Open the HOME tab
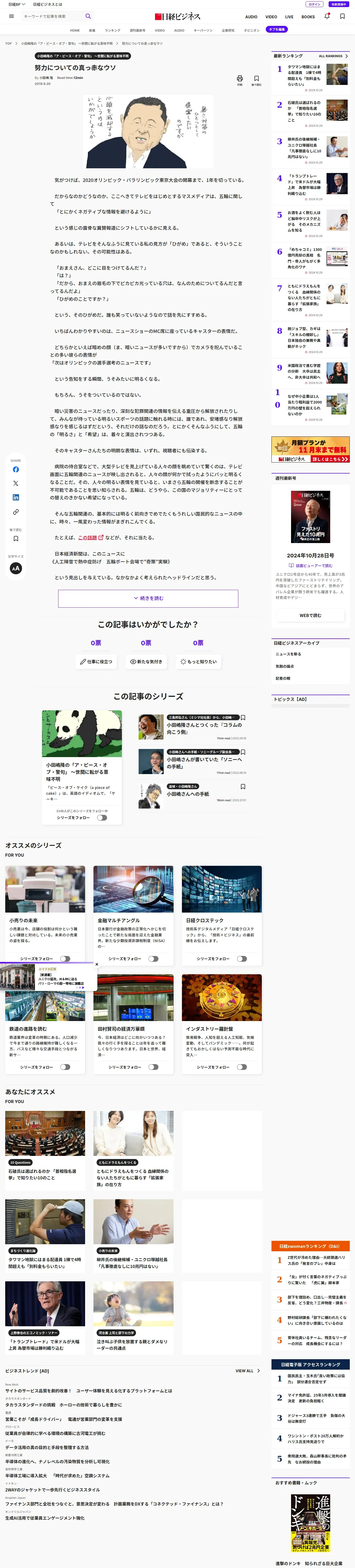 tap(75, 30)
